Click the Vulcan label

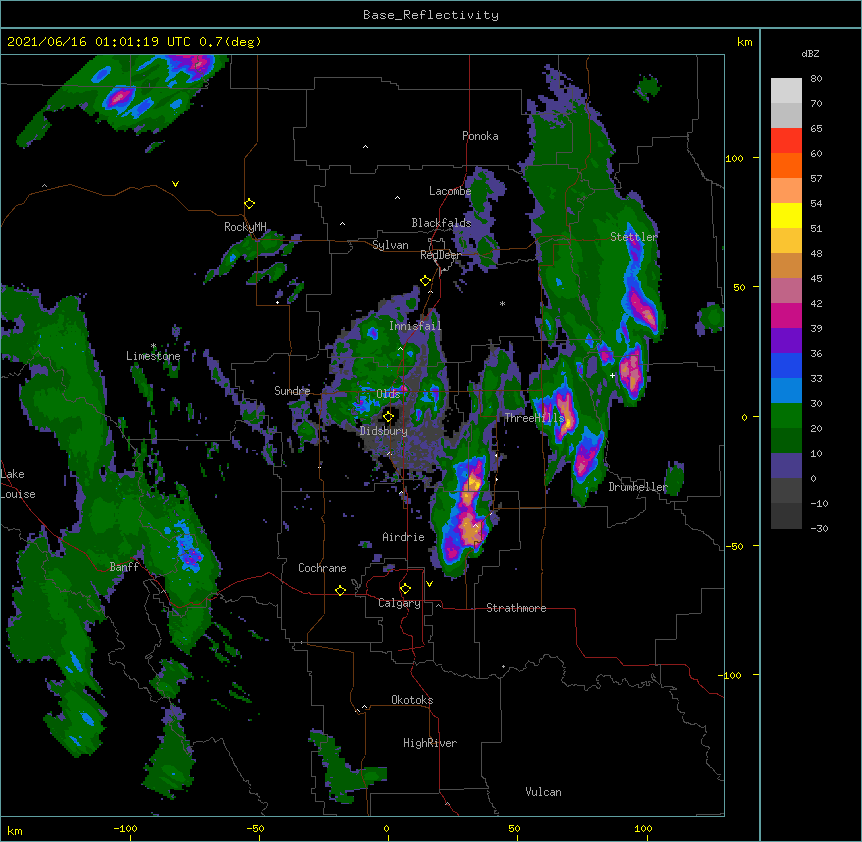[543, 792]
